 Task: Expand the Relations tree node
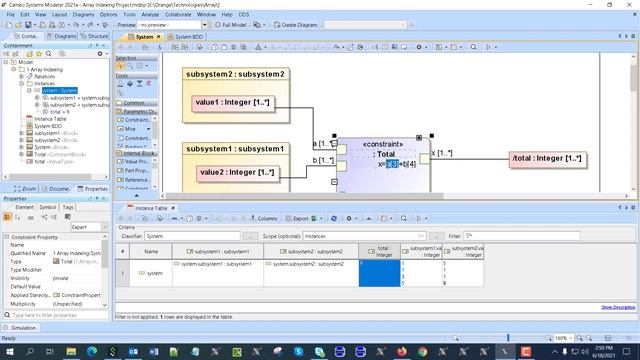coord(21,76)
